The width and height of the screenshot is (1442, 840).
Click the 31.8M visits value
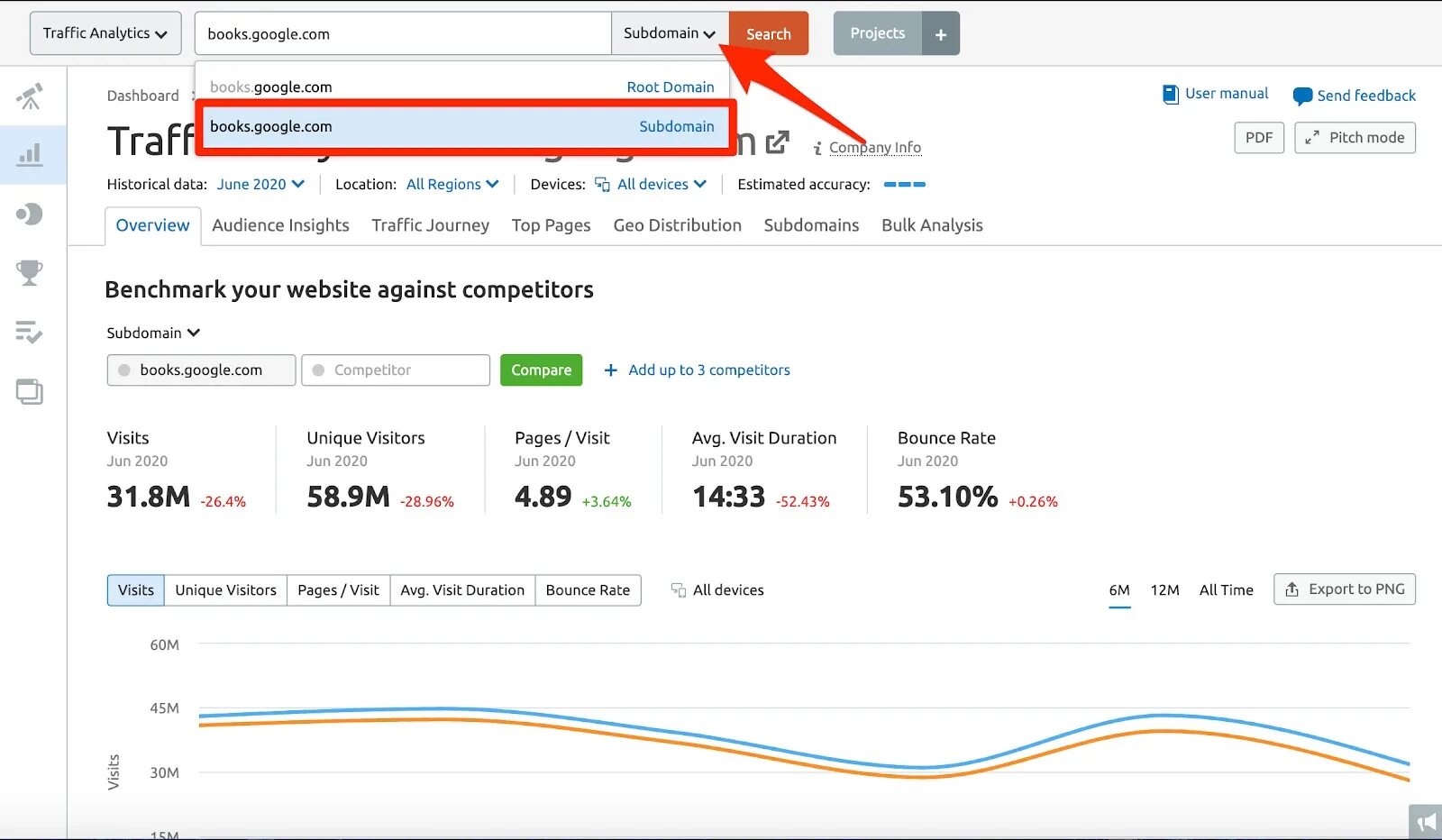click(149, 497)
